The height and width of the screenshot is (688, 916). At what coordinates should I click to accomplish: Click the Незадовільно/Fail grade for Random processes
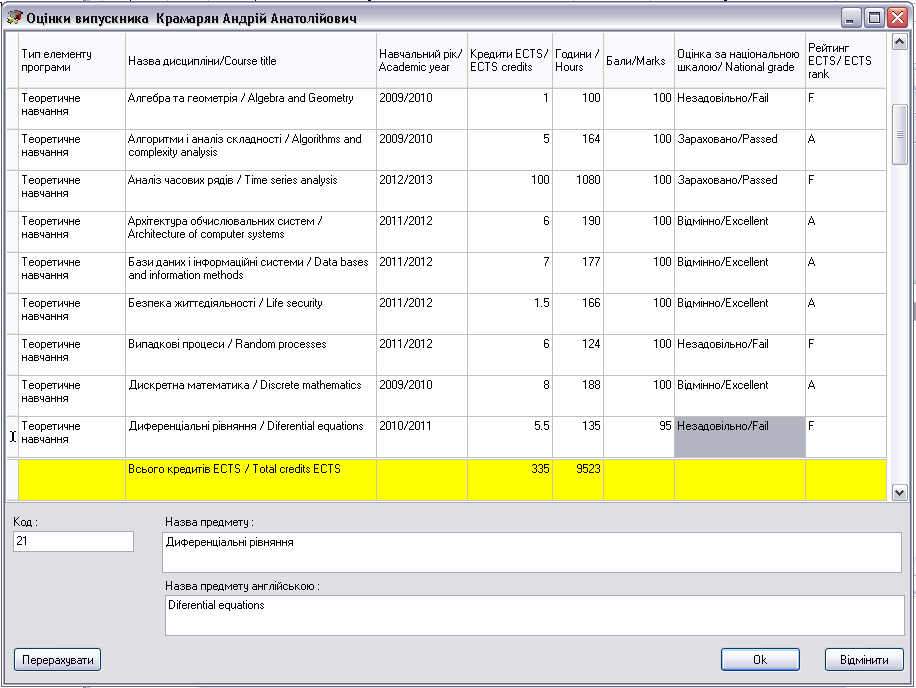[x=740, y=355]
